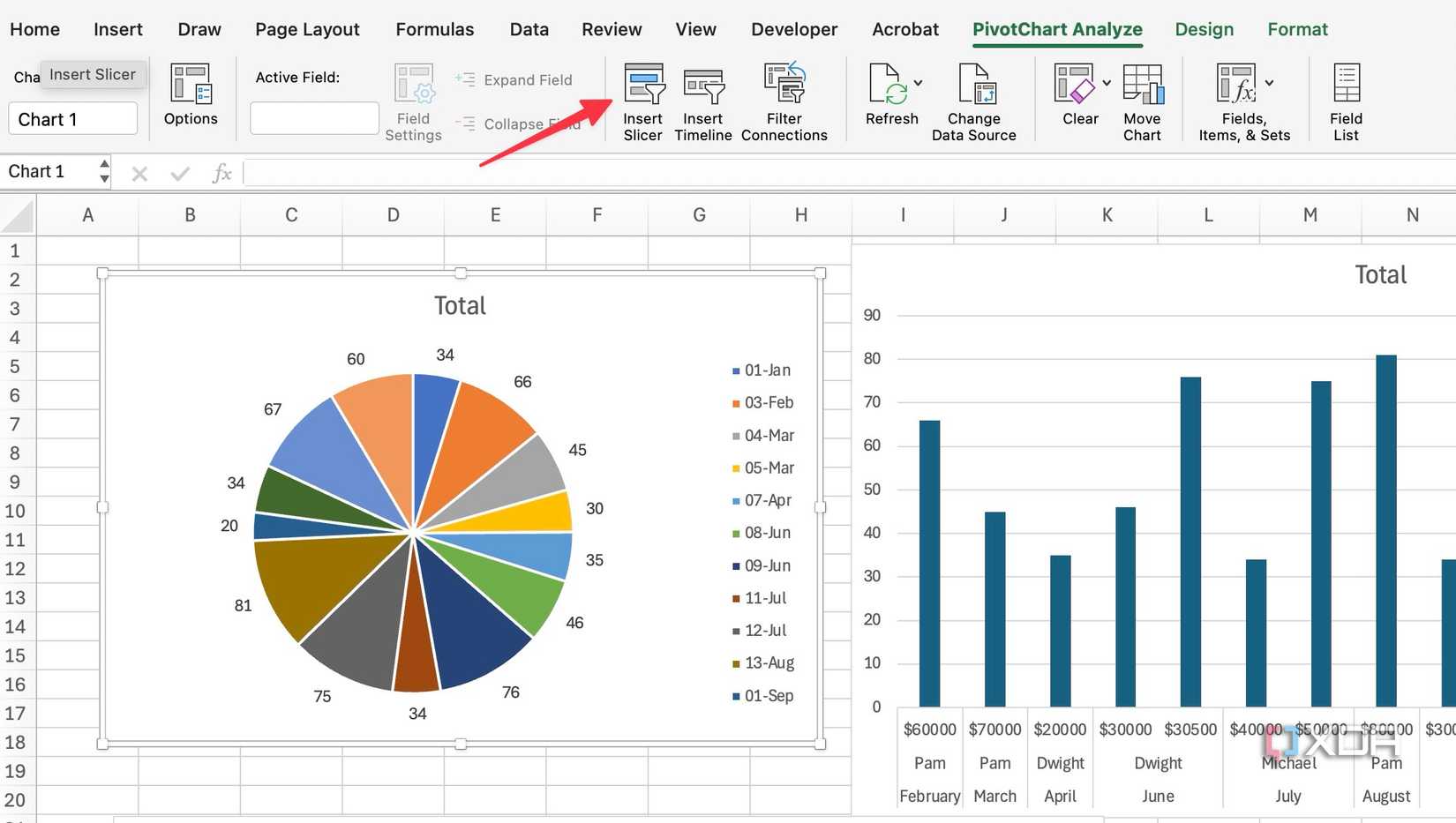Click the fx insert function icon

coord(221,173)
